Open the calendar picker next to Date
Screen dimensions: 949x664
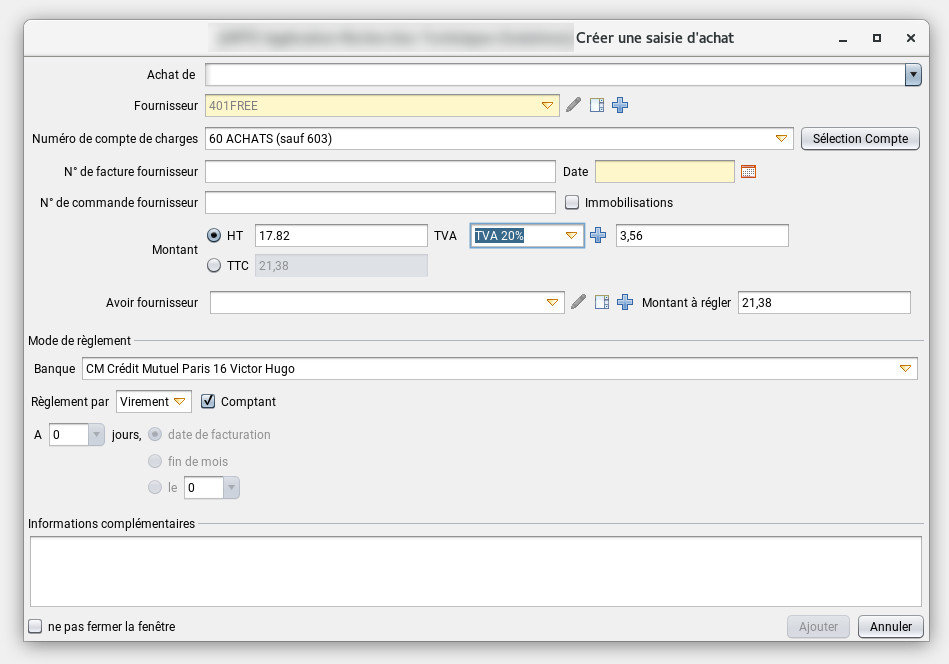click(x=748, y=172)
